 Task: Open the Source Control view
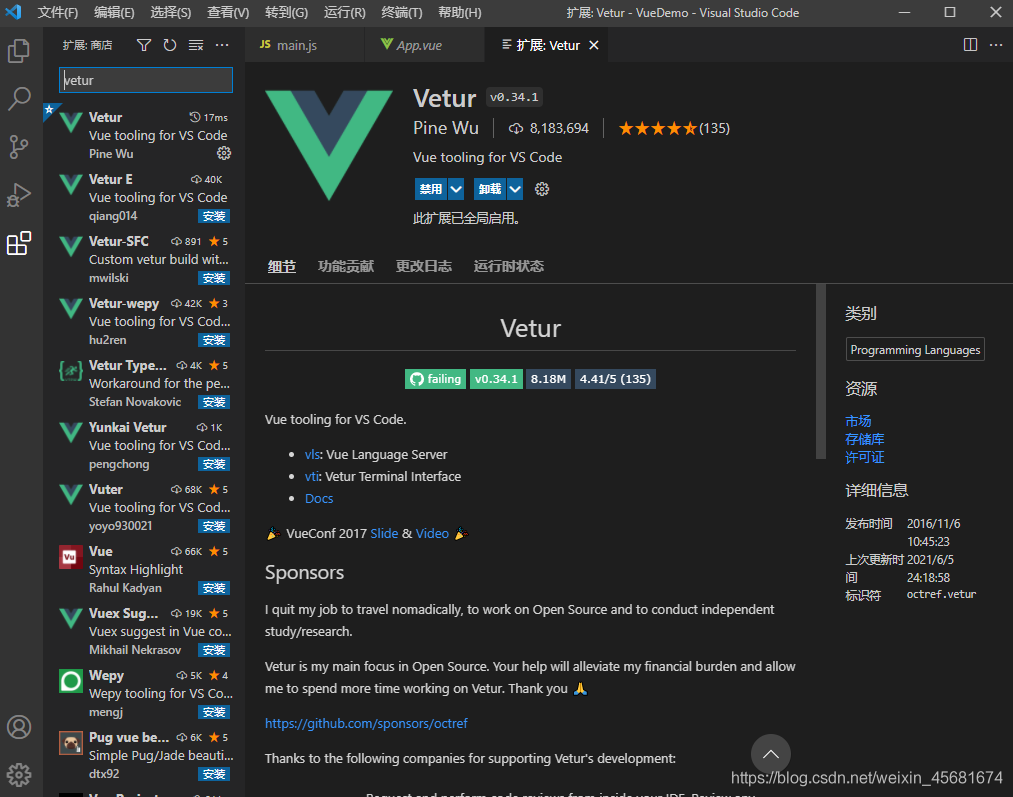[19, 147]
